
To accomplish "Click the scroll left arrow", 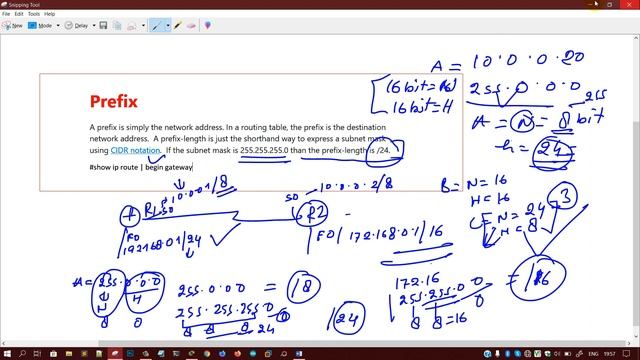I will click(x=3, y=343).
